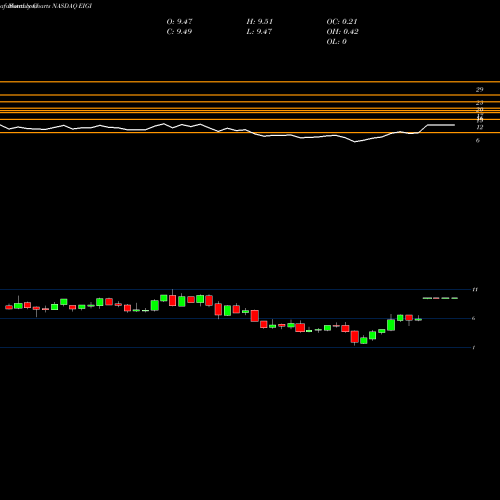Viewport: 500px width, 500px height.
Task: Click the OL: 0 reading
Action: click(x=336, y=42)
